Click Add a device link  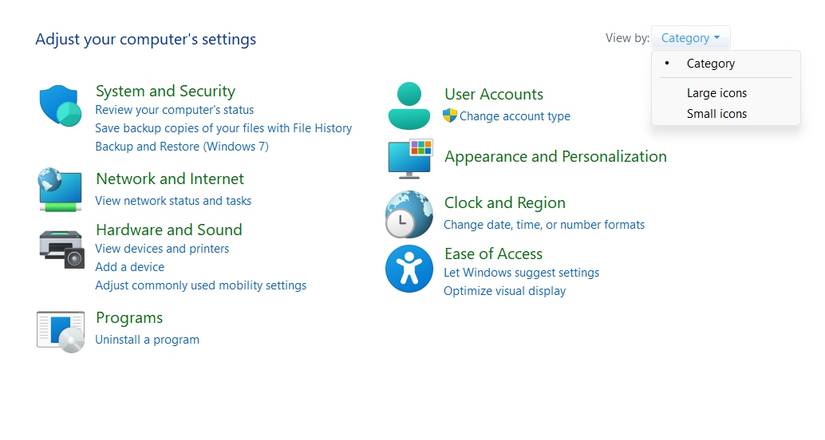129,267
